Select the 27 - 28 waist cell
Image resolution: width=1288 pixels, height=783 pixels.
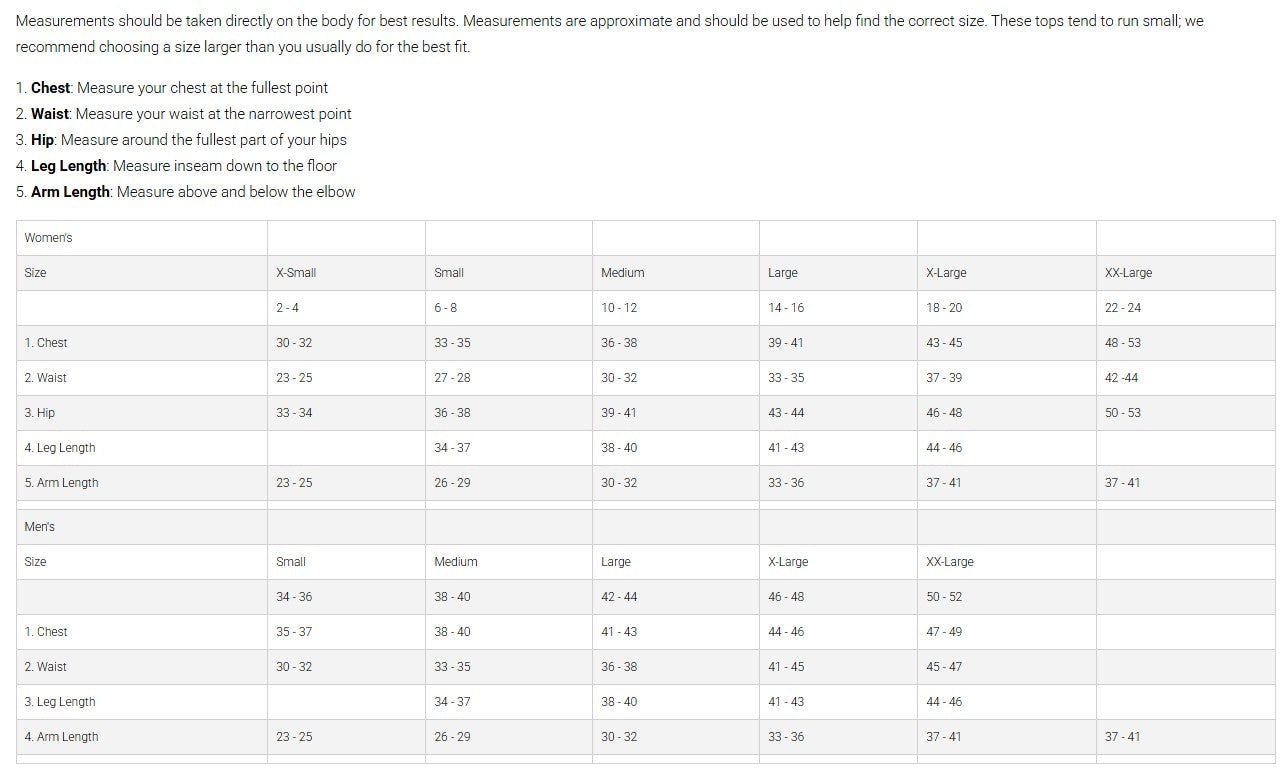click(452, 378)
